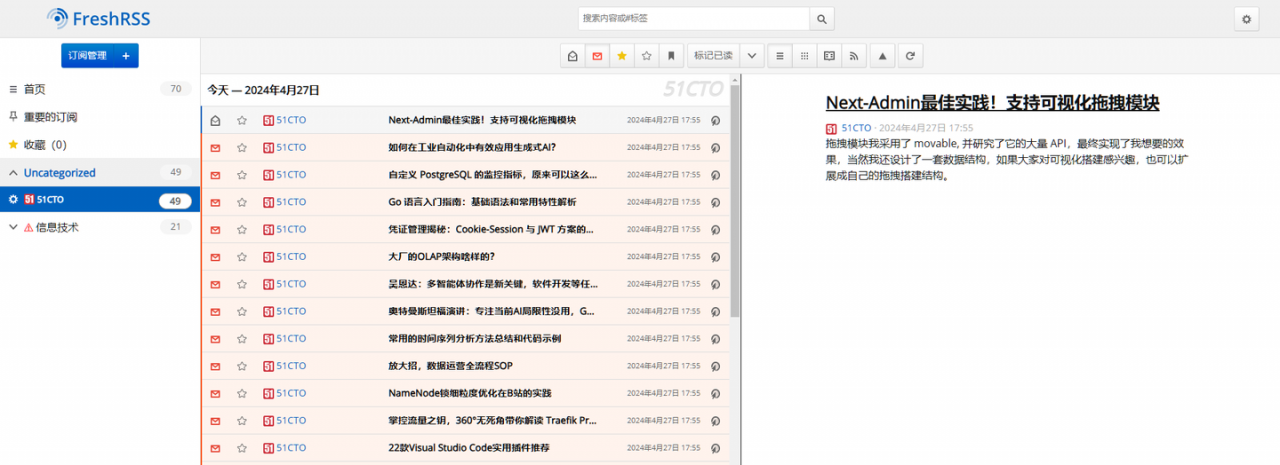Viewport: 1280px width, 465px height.
Task: Toggle the show-favorites yellow star filter
Action: (622, 56)
